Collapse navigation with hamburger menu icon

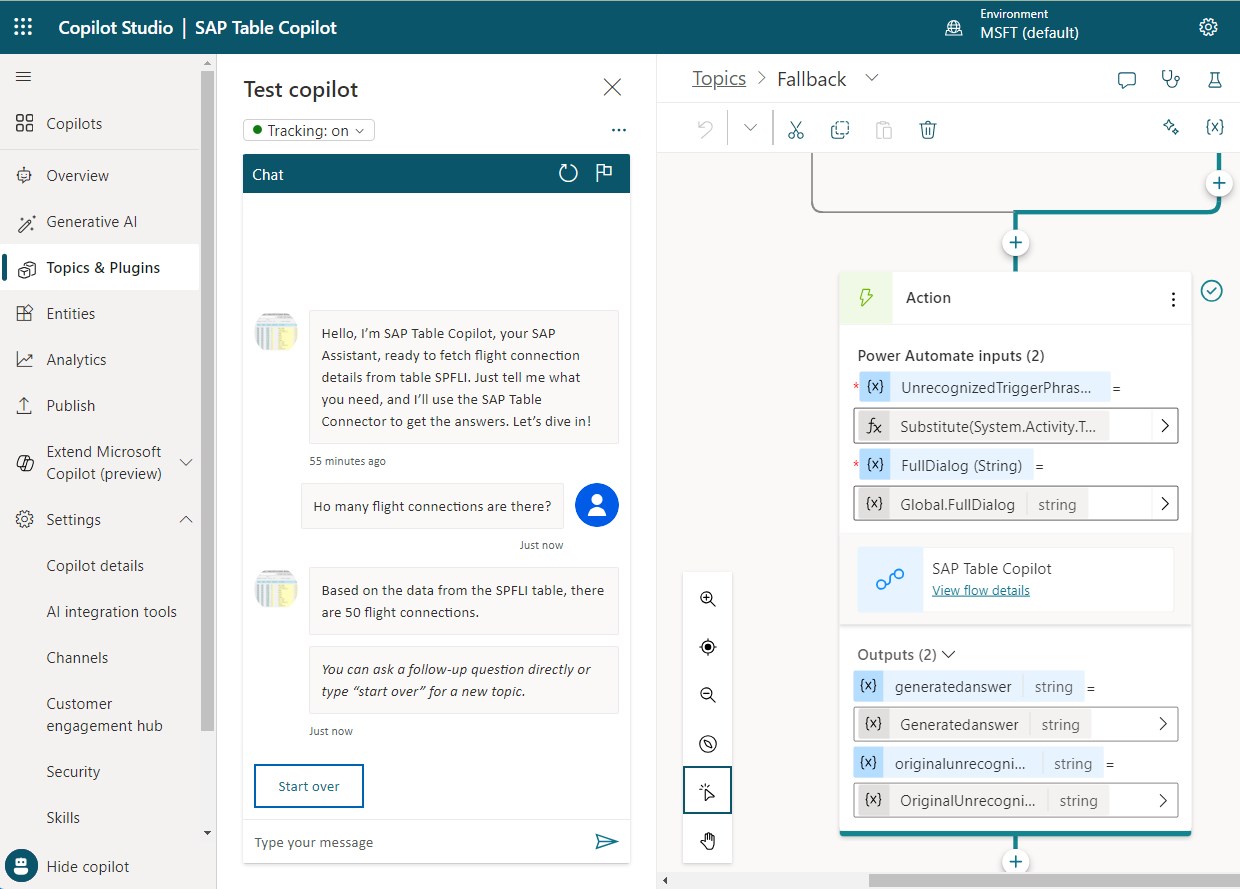click(24, 77)
